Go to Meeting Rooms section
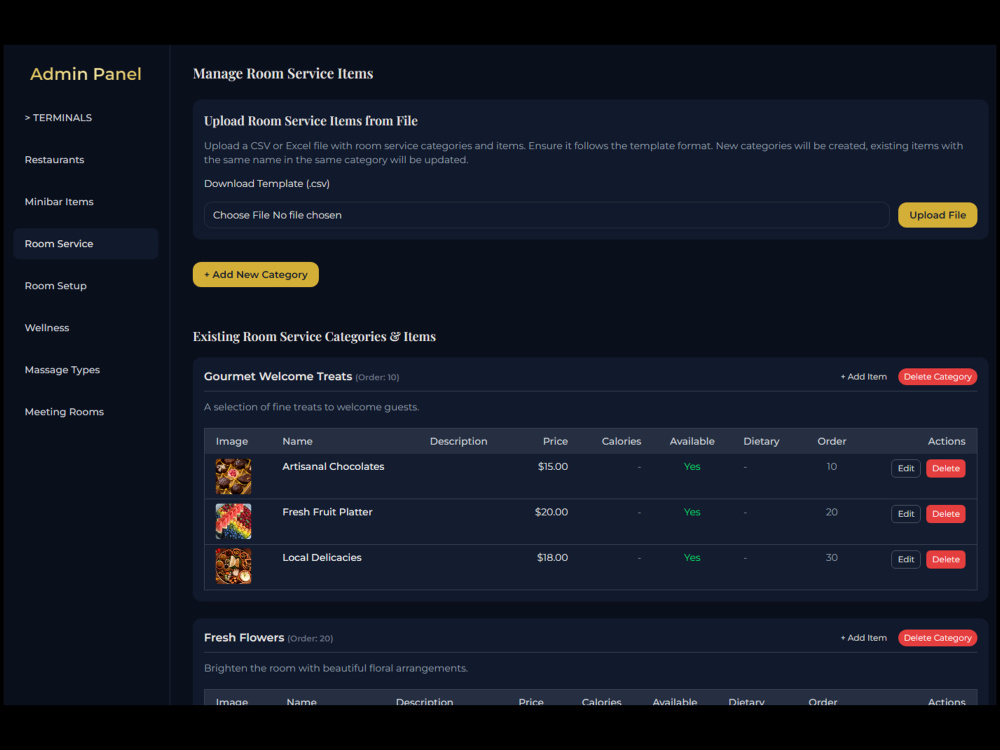The height and width of the screenshot is (750, 1000). tap(64, 412)
